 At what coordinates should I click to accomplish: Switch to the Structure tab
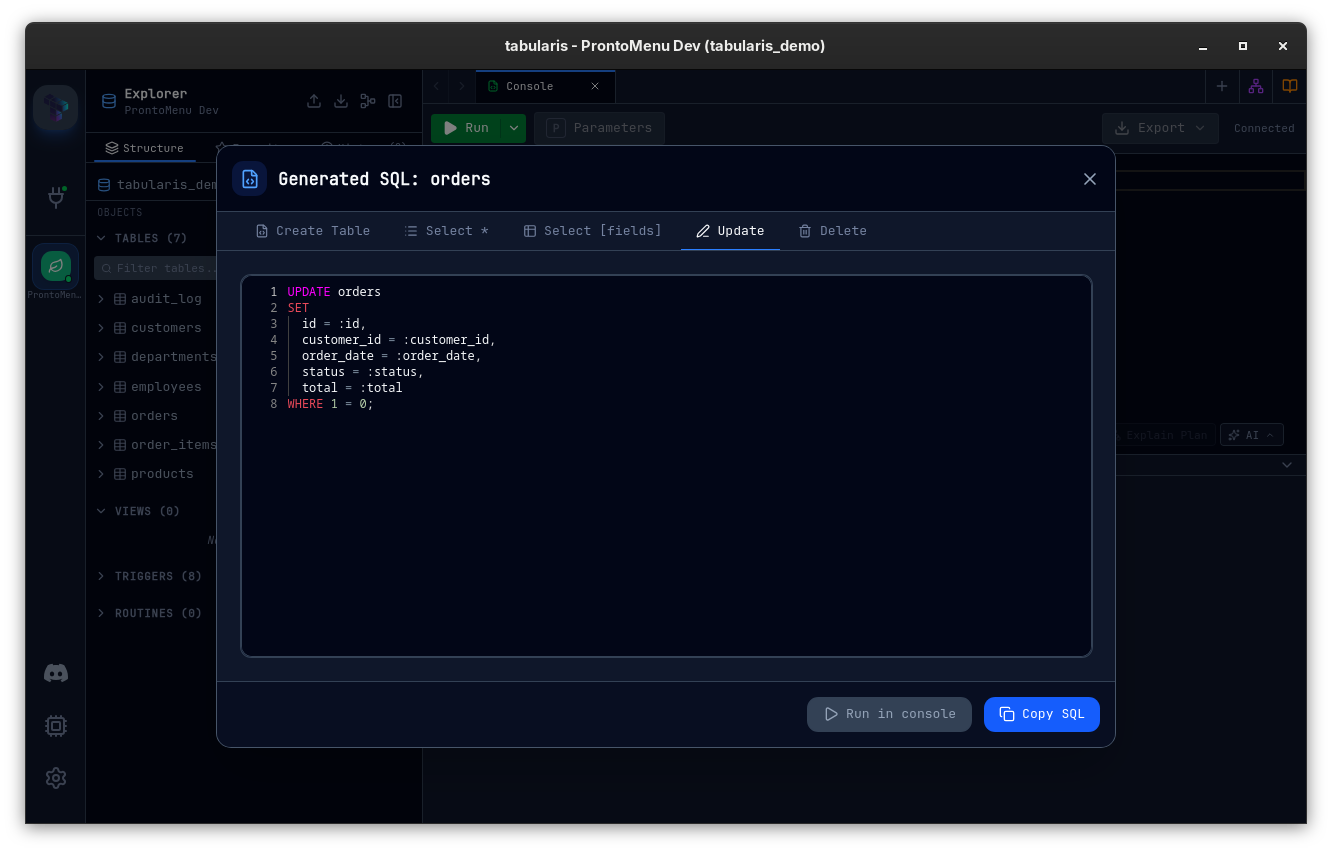[145, 148]
